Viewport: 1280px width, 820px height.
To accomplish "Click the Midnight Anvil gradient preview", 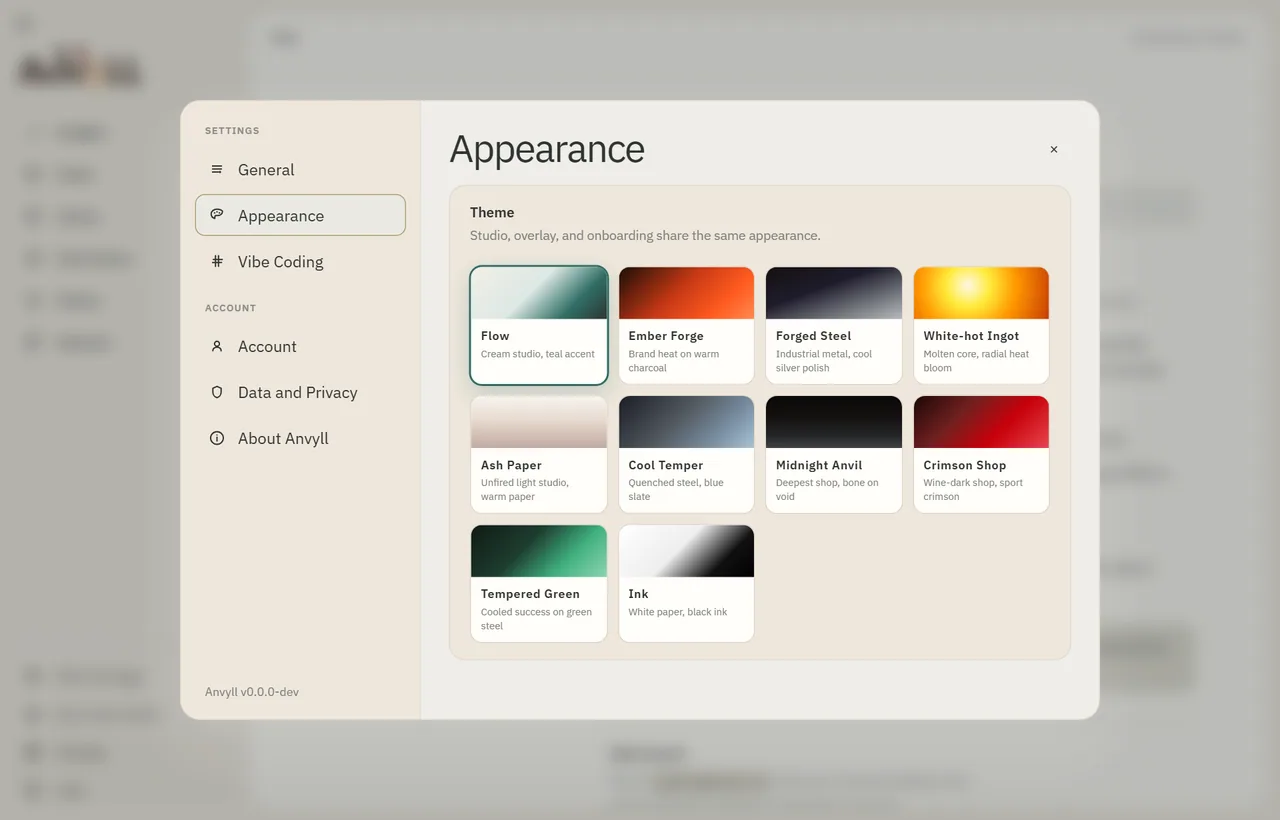I will (834, 422).
